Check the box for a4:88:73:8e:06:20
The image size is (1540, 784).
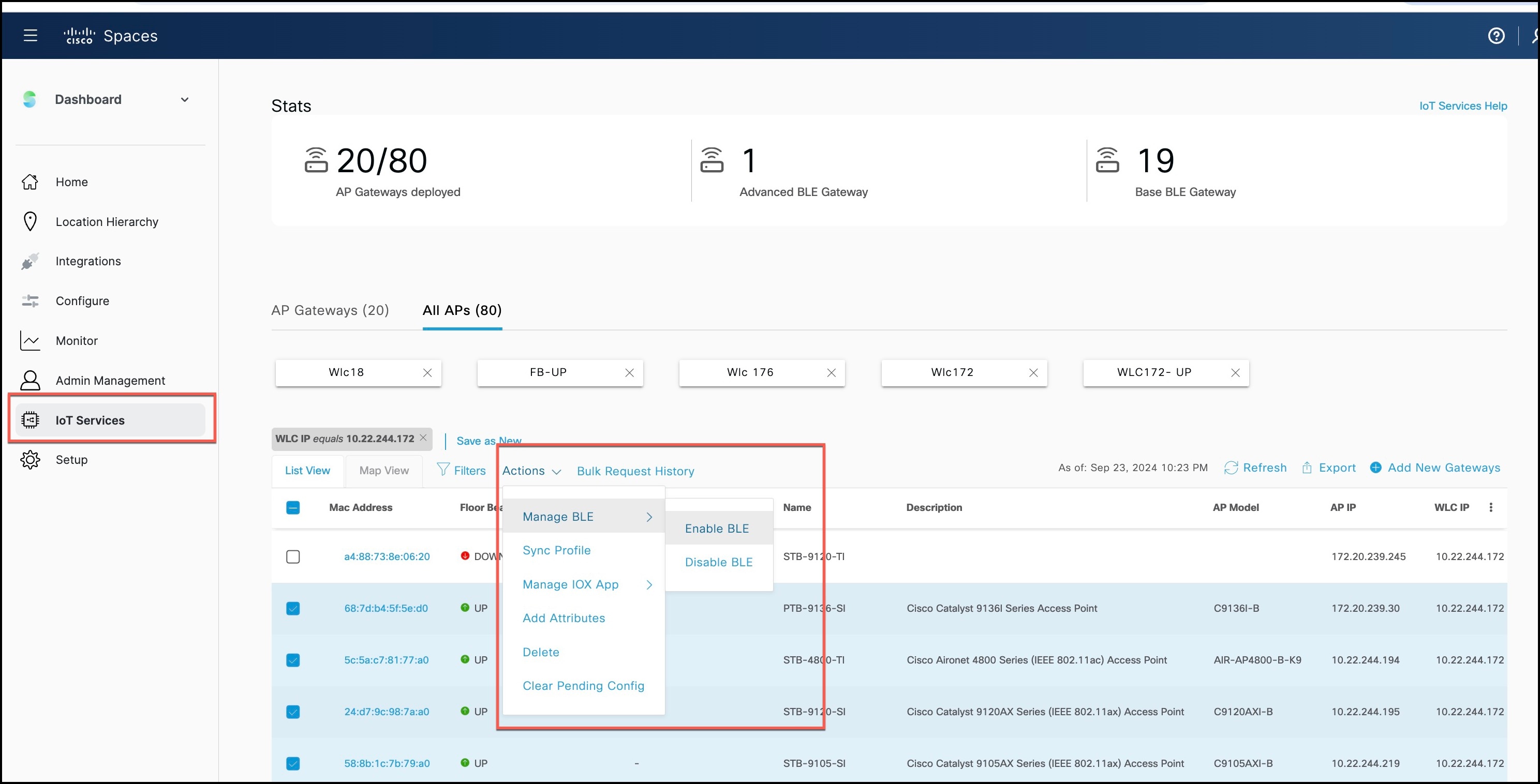click(x=293, y=557)
